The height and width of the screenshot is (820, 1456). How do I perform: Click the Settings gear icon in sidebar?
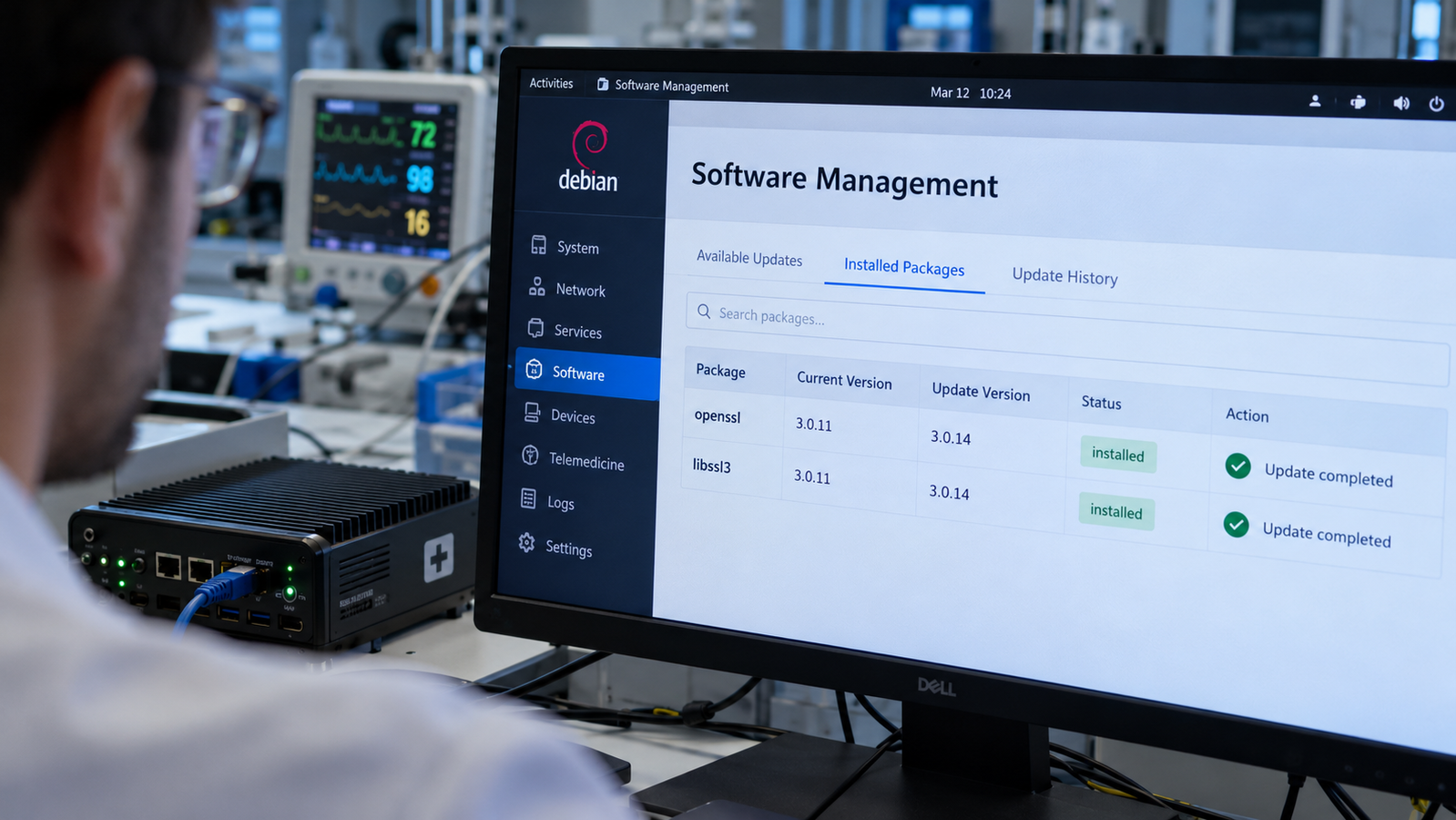click(526, 543)
